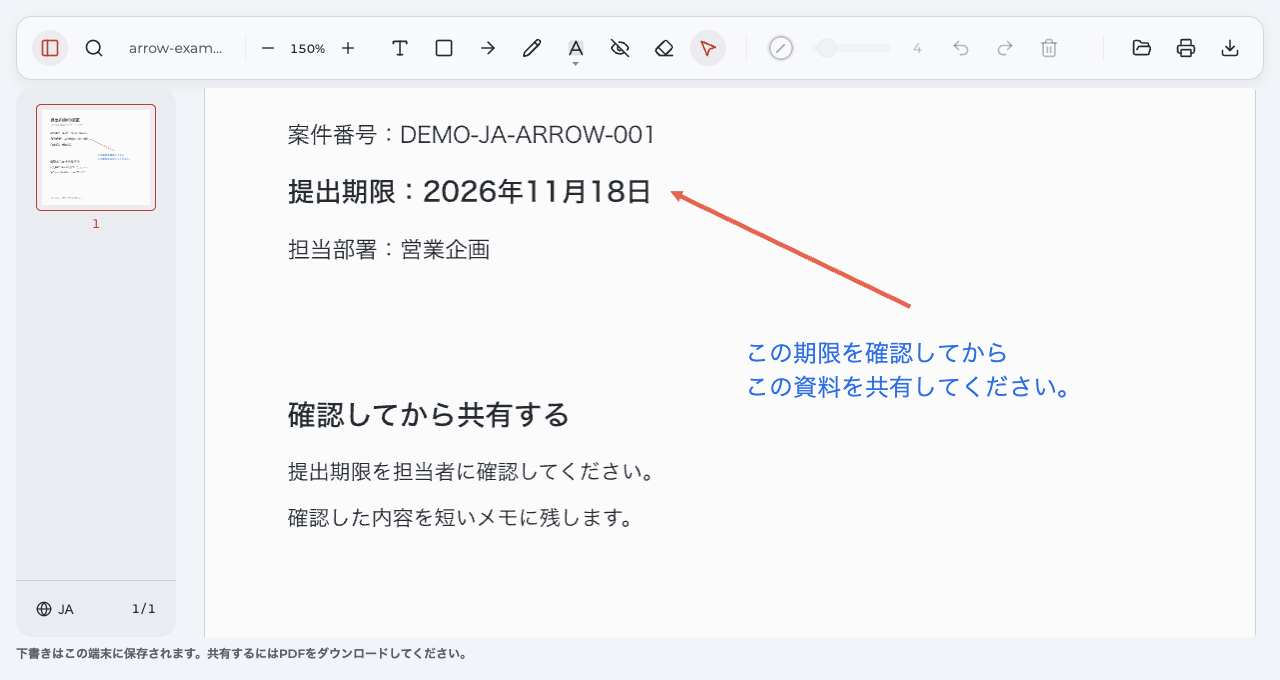Click '提出期限を担当者に確認してください。' text
1280x680 pixels.
[471, 471]
